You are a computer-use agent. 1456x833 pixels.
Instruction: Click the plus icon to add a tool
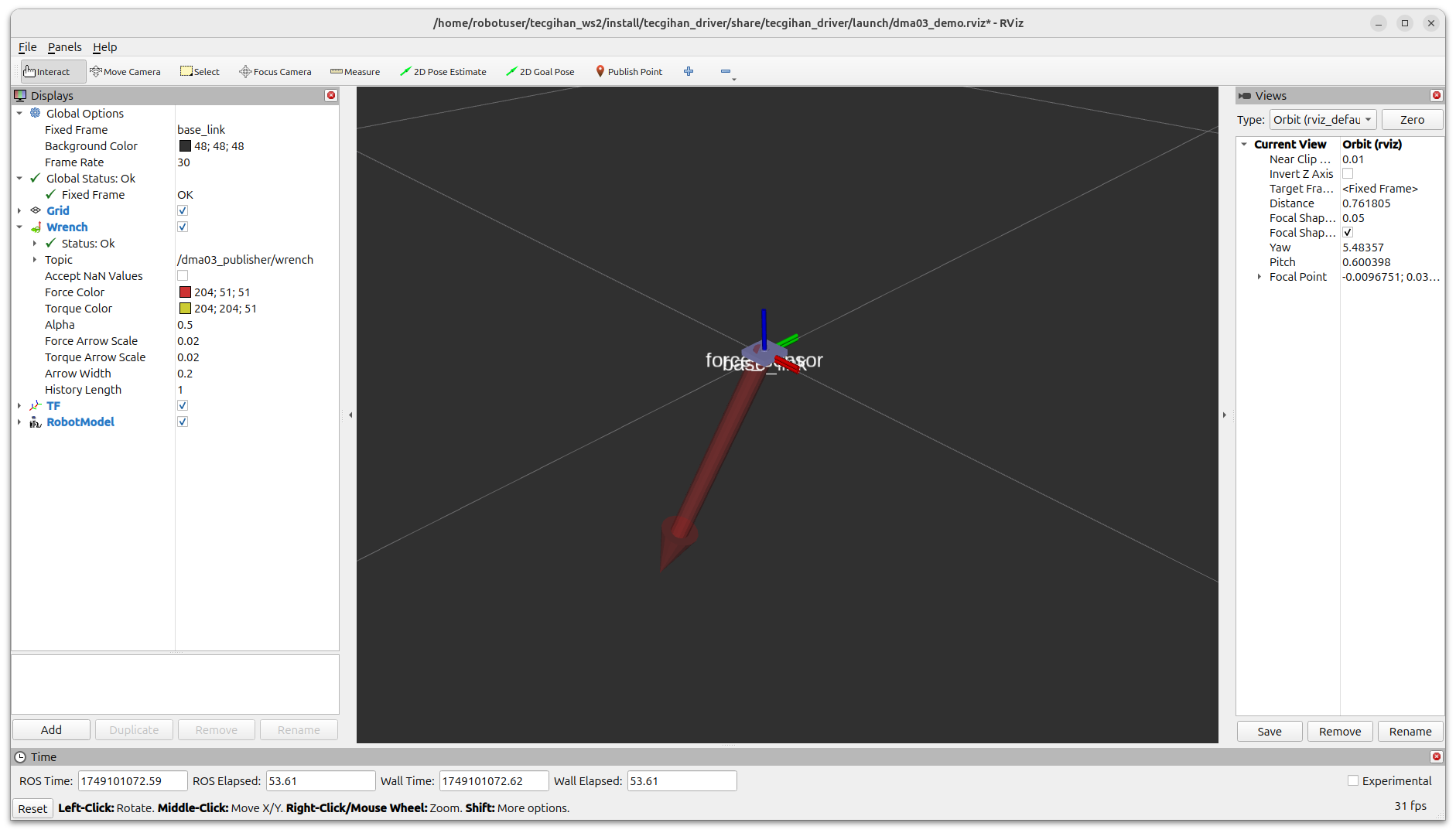click(x=688, y=71)
